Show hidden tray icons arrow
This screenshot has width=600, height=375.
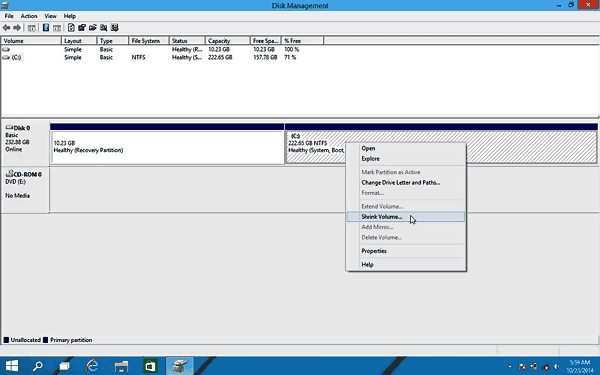[510, 367]
